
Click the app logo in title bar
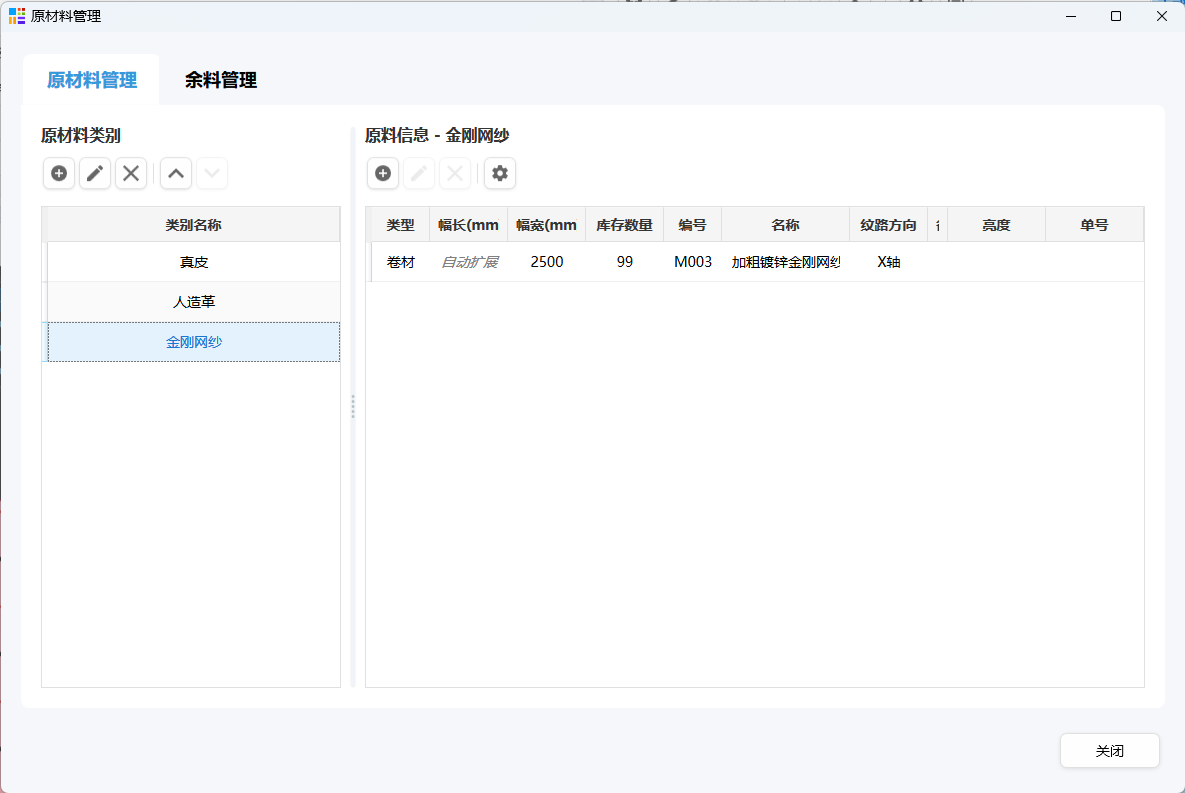click(x=17, y=16)
